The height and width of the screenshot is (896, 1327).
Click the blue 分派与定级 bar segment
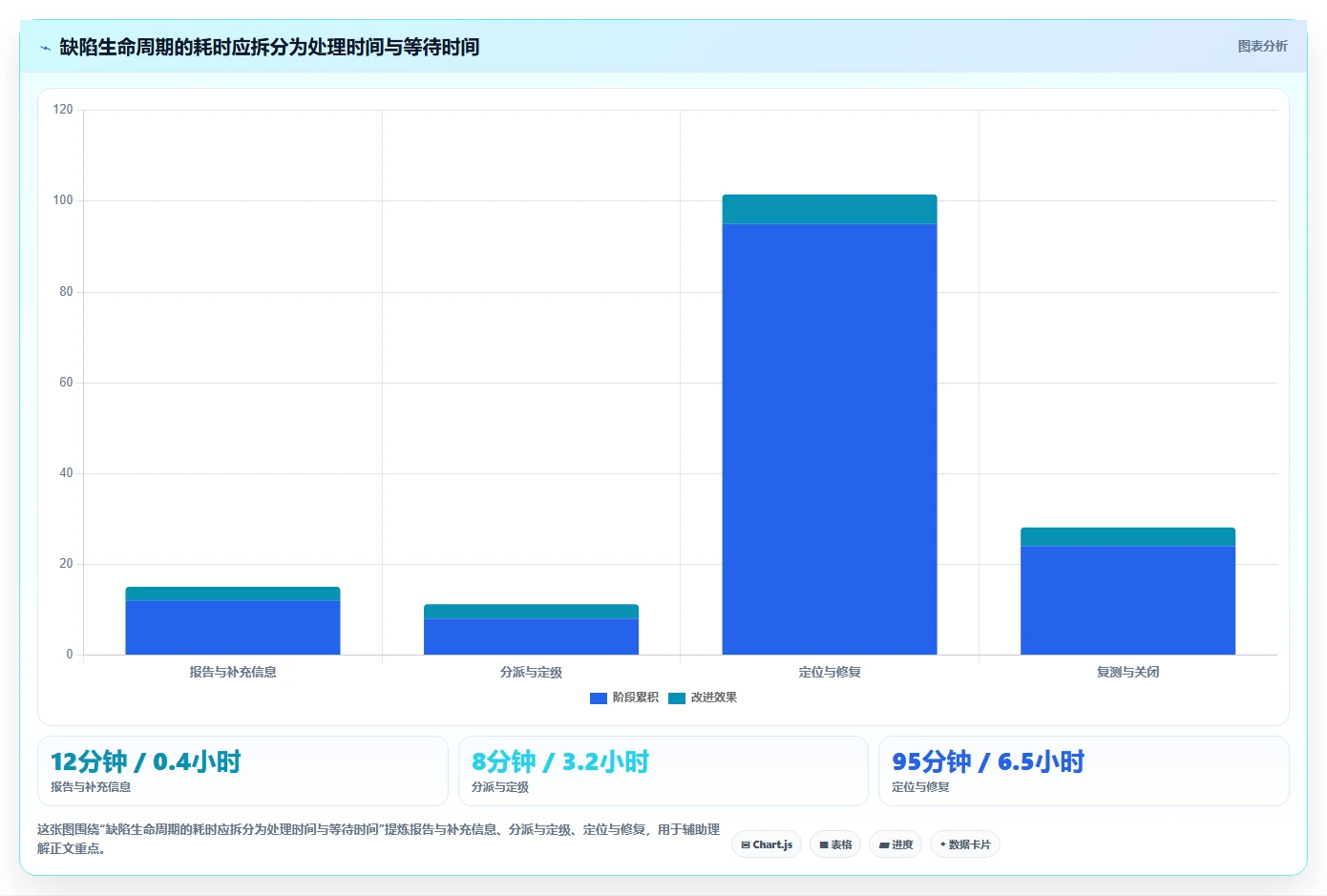531,636
